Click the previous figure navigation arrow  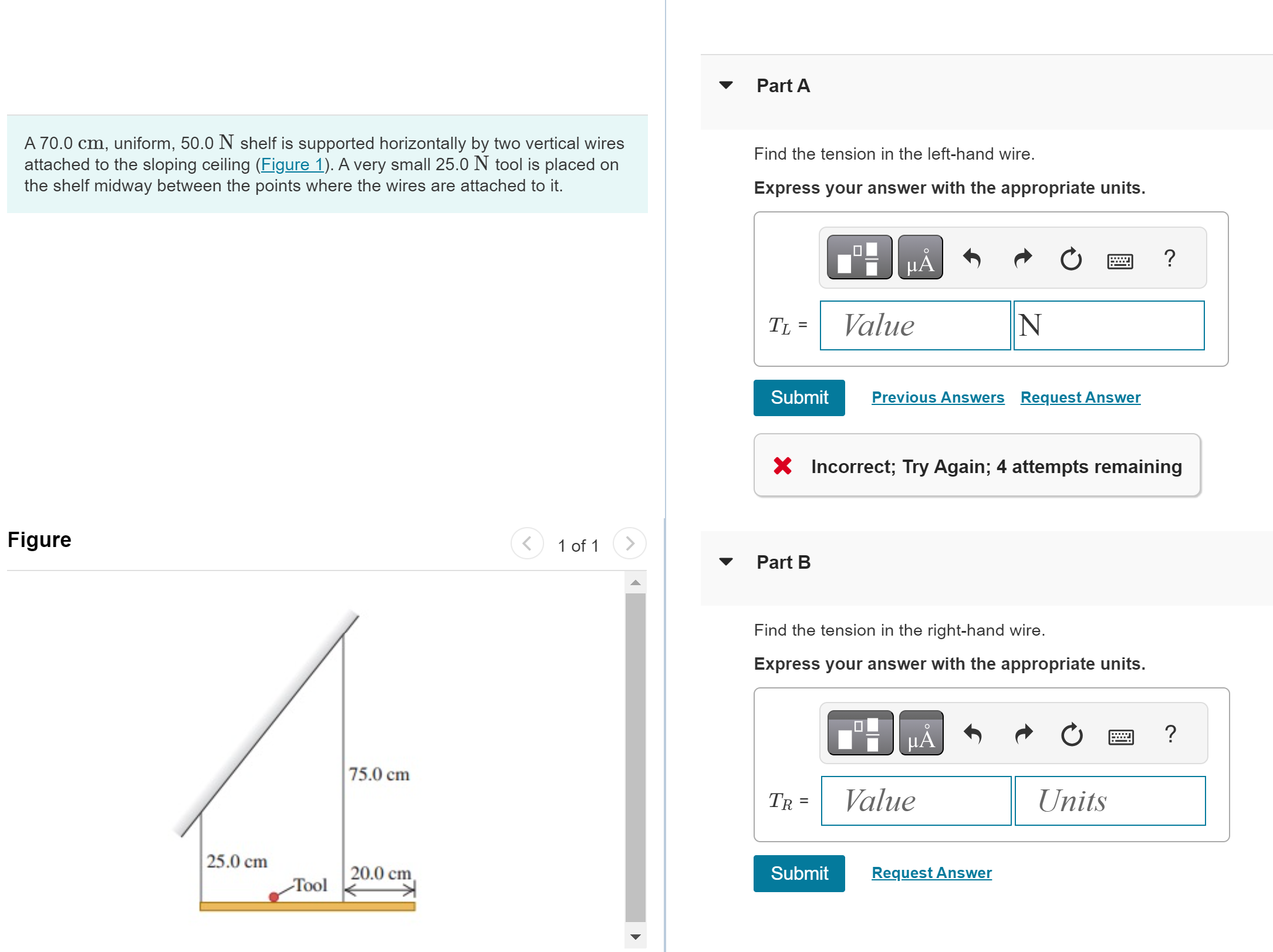tap(526, 543)
